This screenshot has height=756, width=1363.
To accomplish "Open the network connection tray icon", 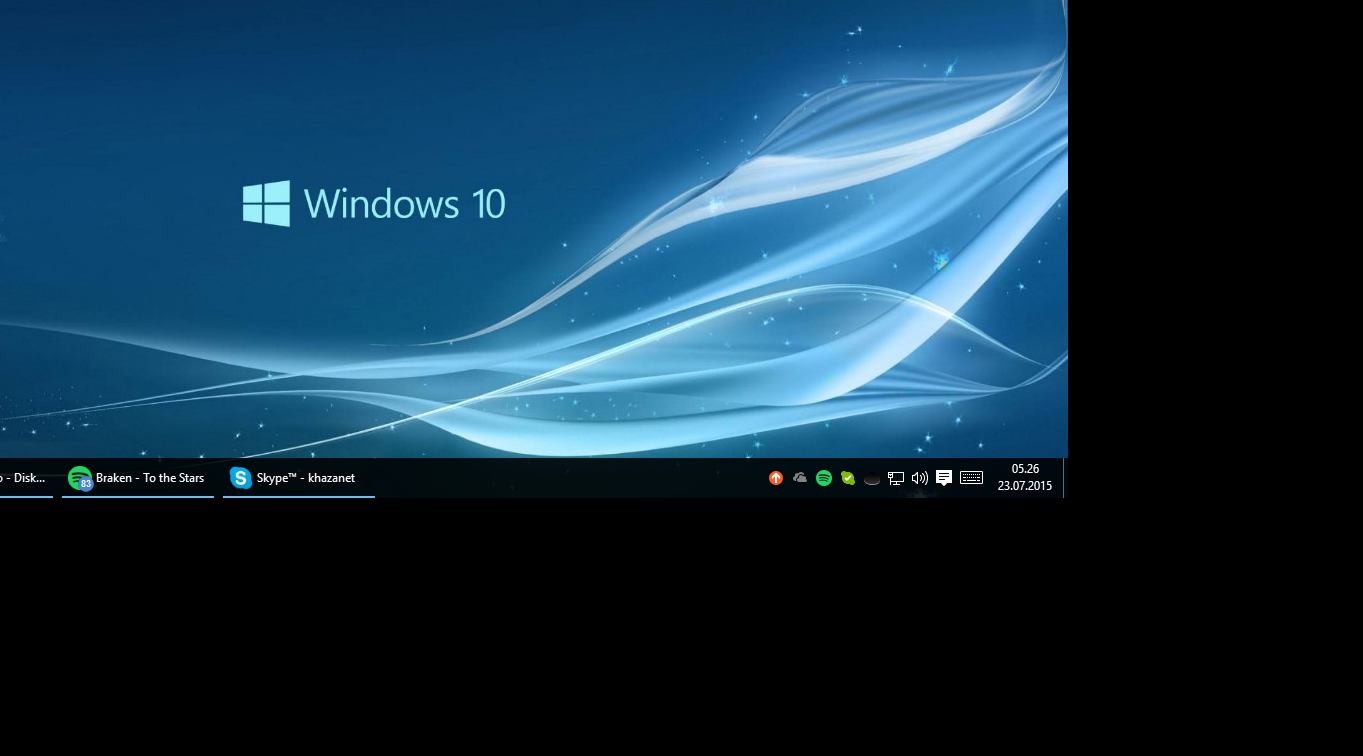I will 896,478.
